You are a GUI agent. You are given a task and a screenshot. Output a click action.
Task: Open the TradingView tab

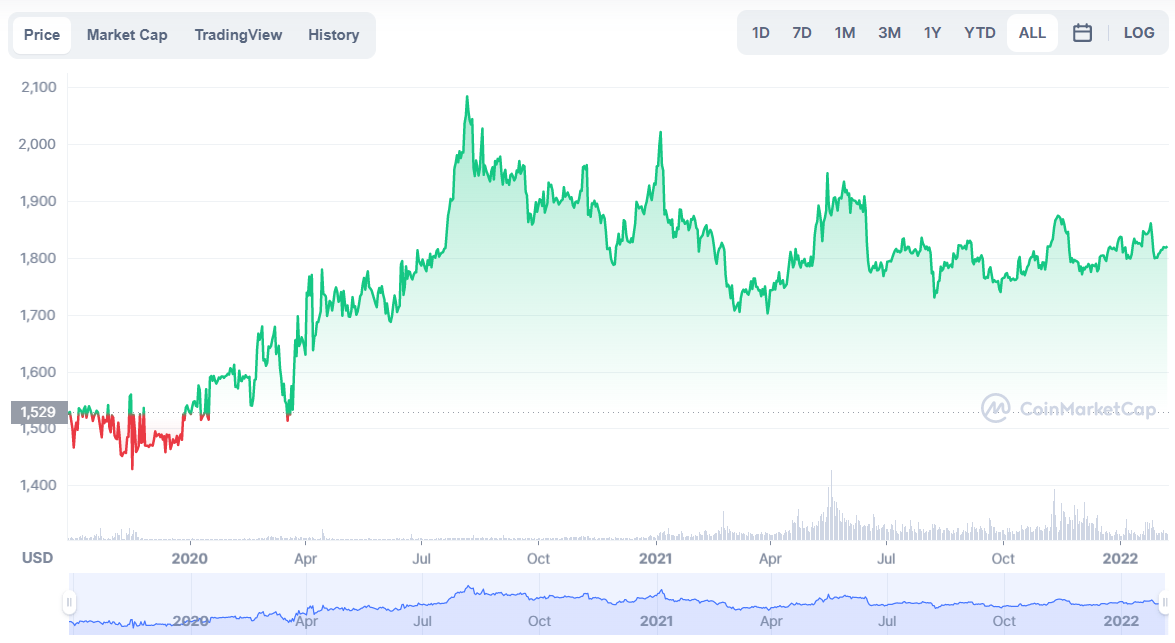[x=238, y=35]
